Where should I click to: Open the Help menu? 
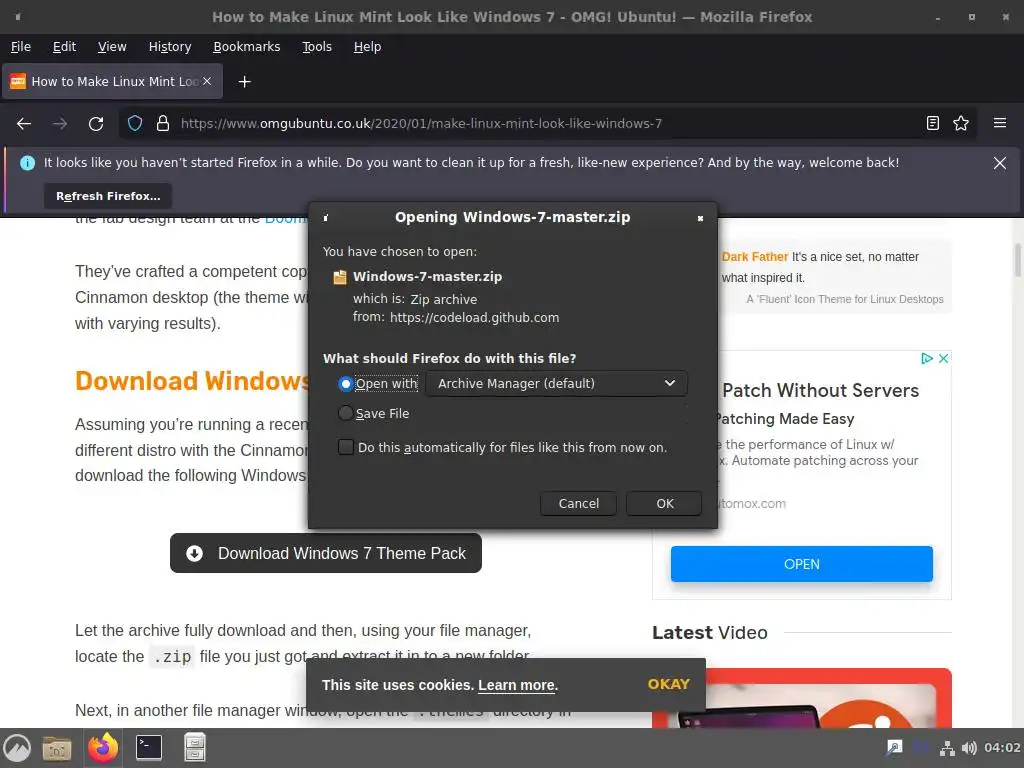coord(367,47)
